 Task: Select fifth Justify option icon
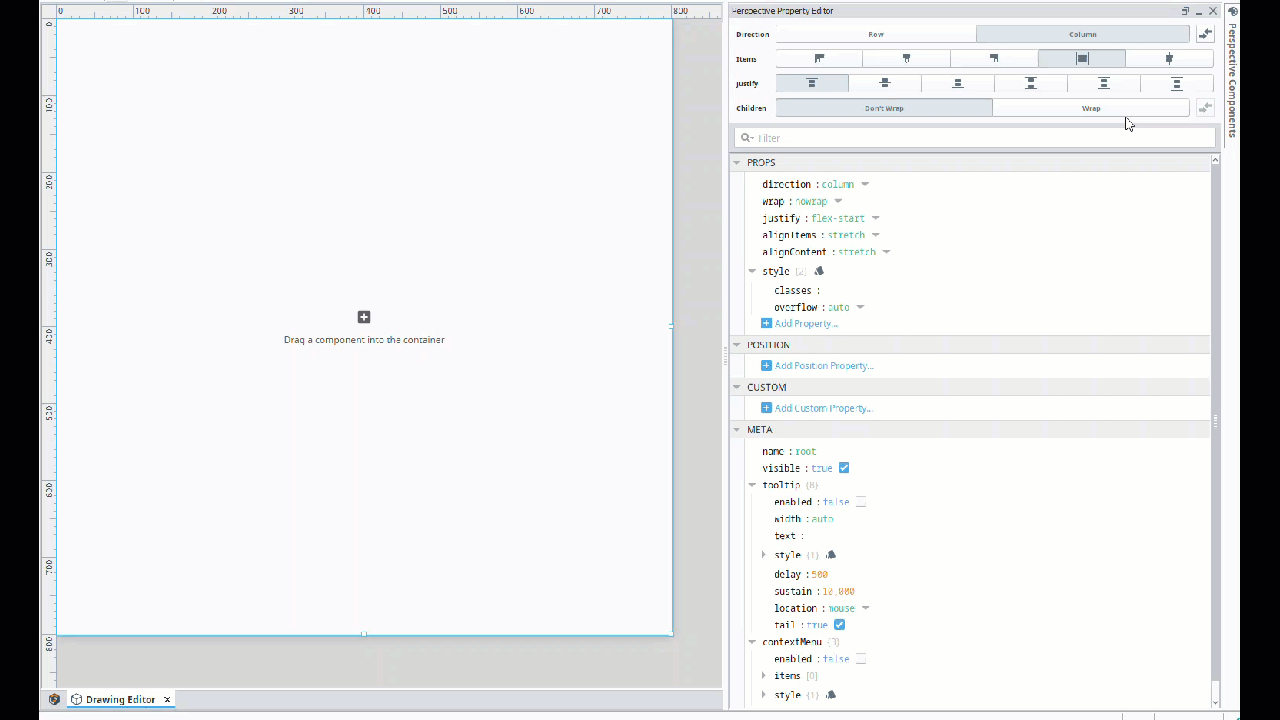point(1104,83)
